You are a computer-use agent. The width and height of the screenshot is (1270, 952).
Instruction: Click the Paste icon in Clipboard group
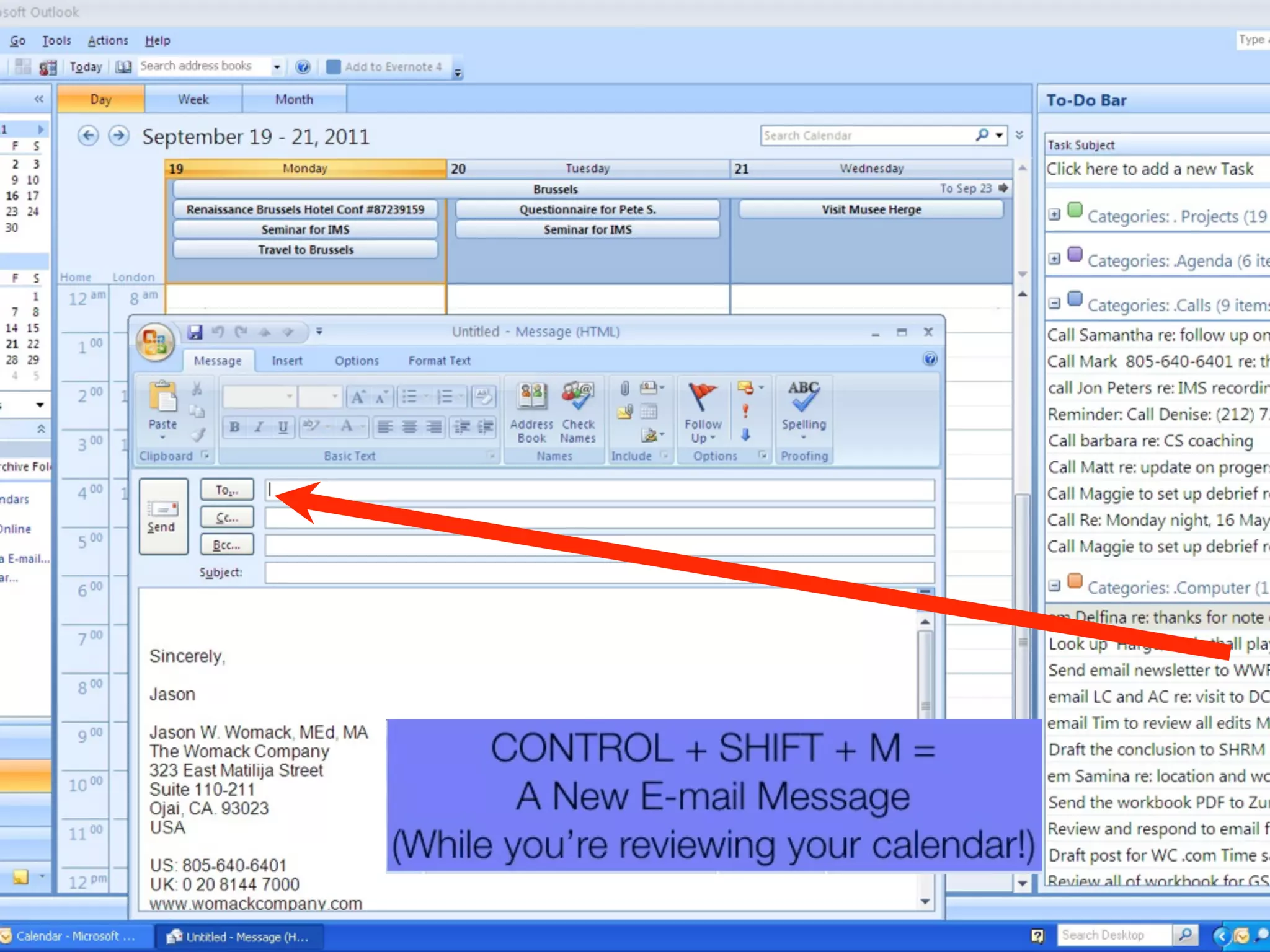(x=162, y=399)
